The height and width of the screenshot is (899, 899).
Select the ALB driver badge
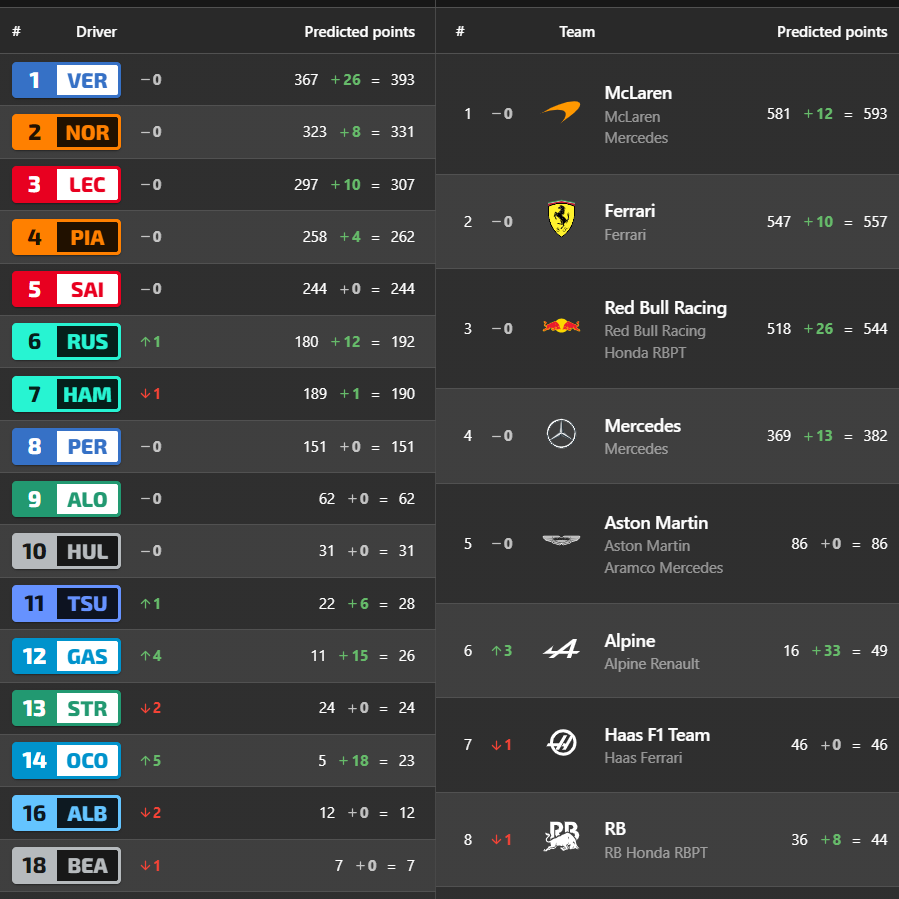tap(67, 813)
